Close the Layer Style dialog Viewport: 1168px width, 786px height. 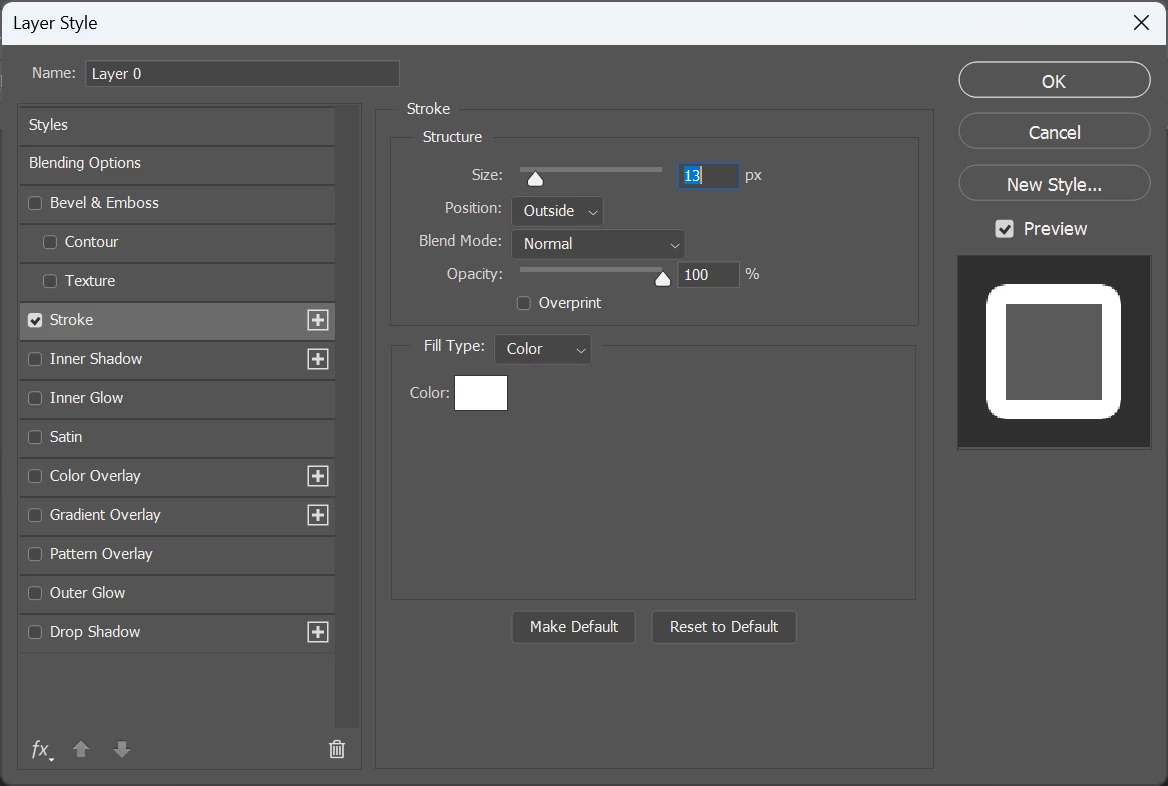(1141, 23)
